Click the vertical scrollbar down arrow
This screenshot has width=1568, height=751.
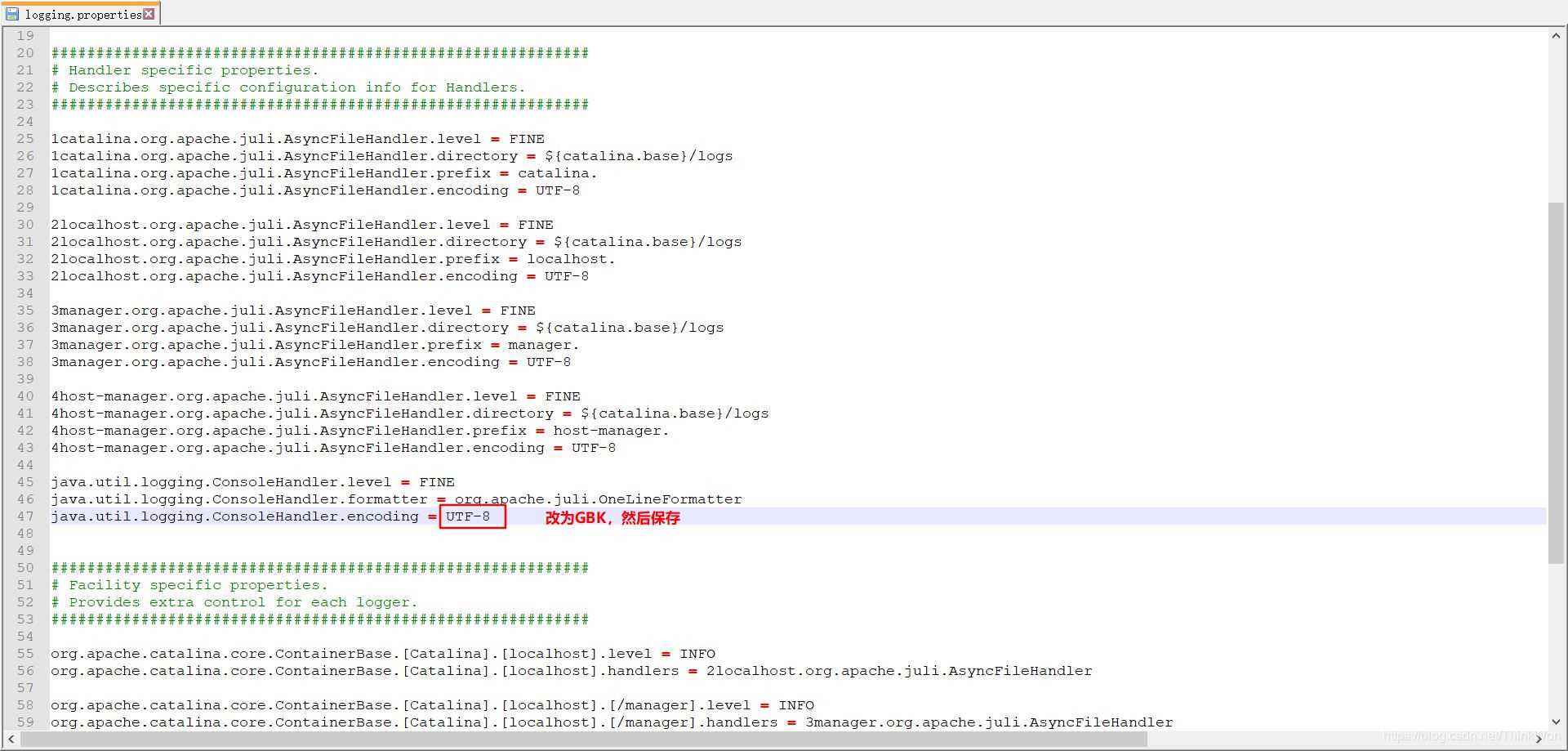click(1556, 722)
